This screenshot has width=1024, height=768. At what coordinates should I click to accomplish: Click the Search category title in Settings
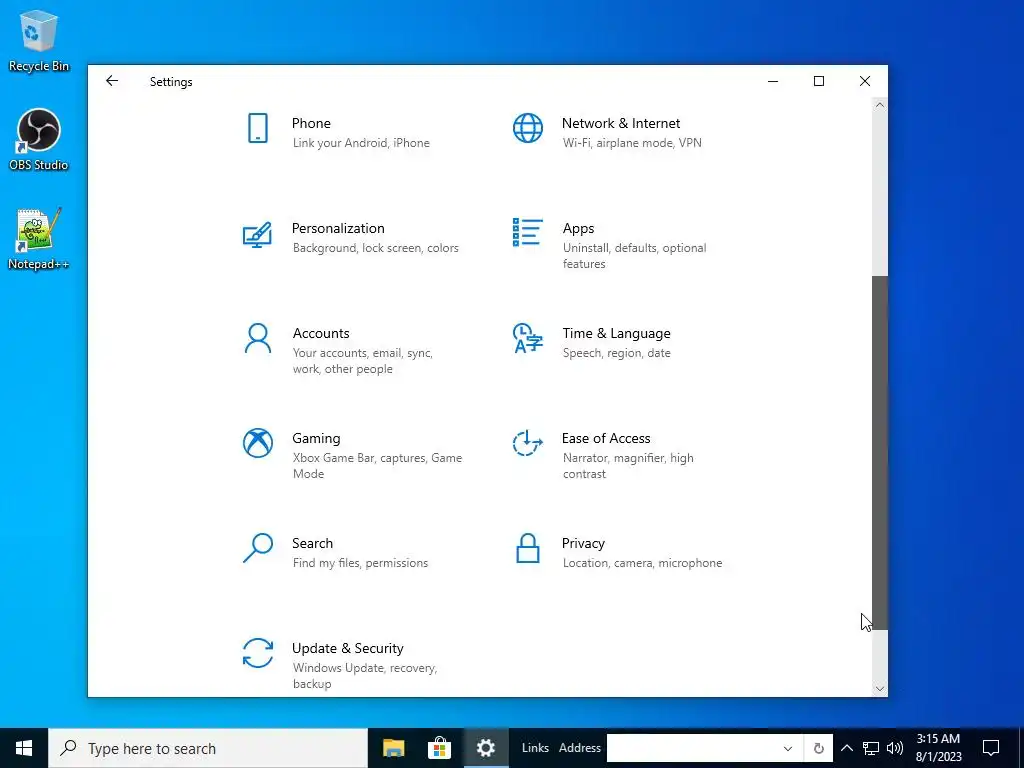tap(312, 543)
